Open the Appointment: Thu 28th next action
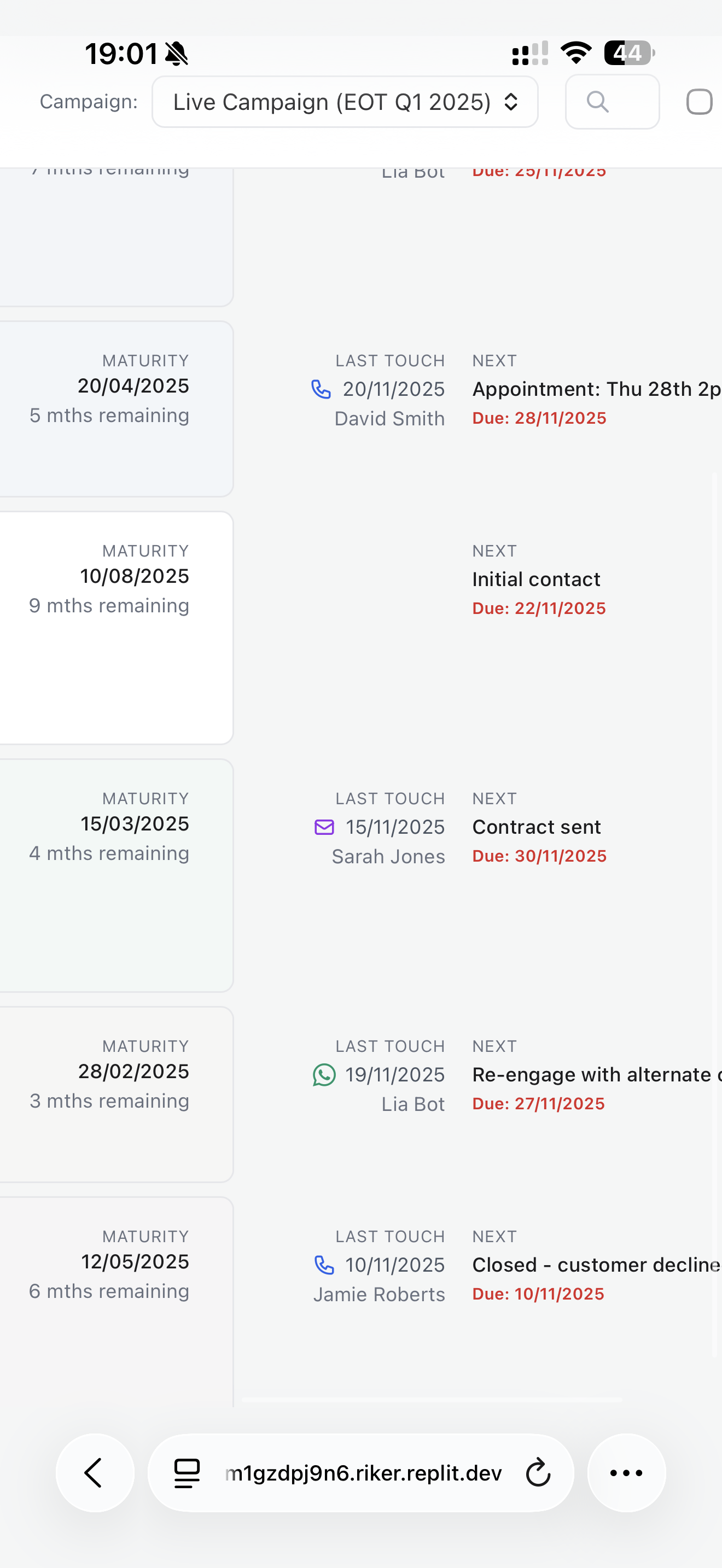This screenshot has width=722, height=1568. pyautogui.click(x=597, y=389)
